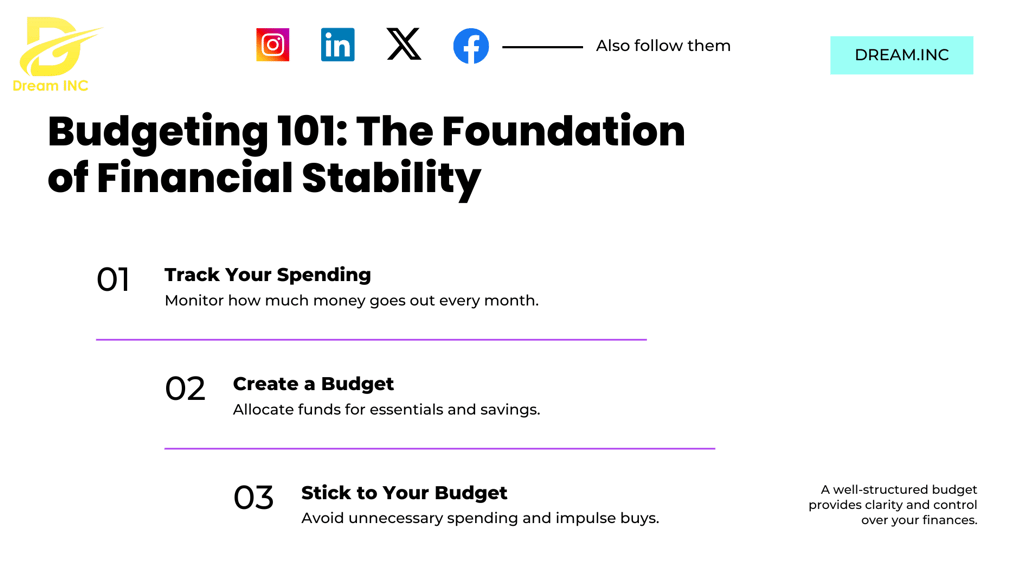Image resolution: width=1024 pixels, height=586 pixels.
Task: Select the purple divider under step 01
Action: coord(371,340)
